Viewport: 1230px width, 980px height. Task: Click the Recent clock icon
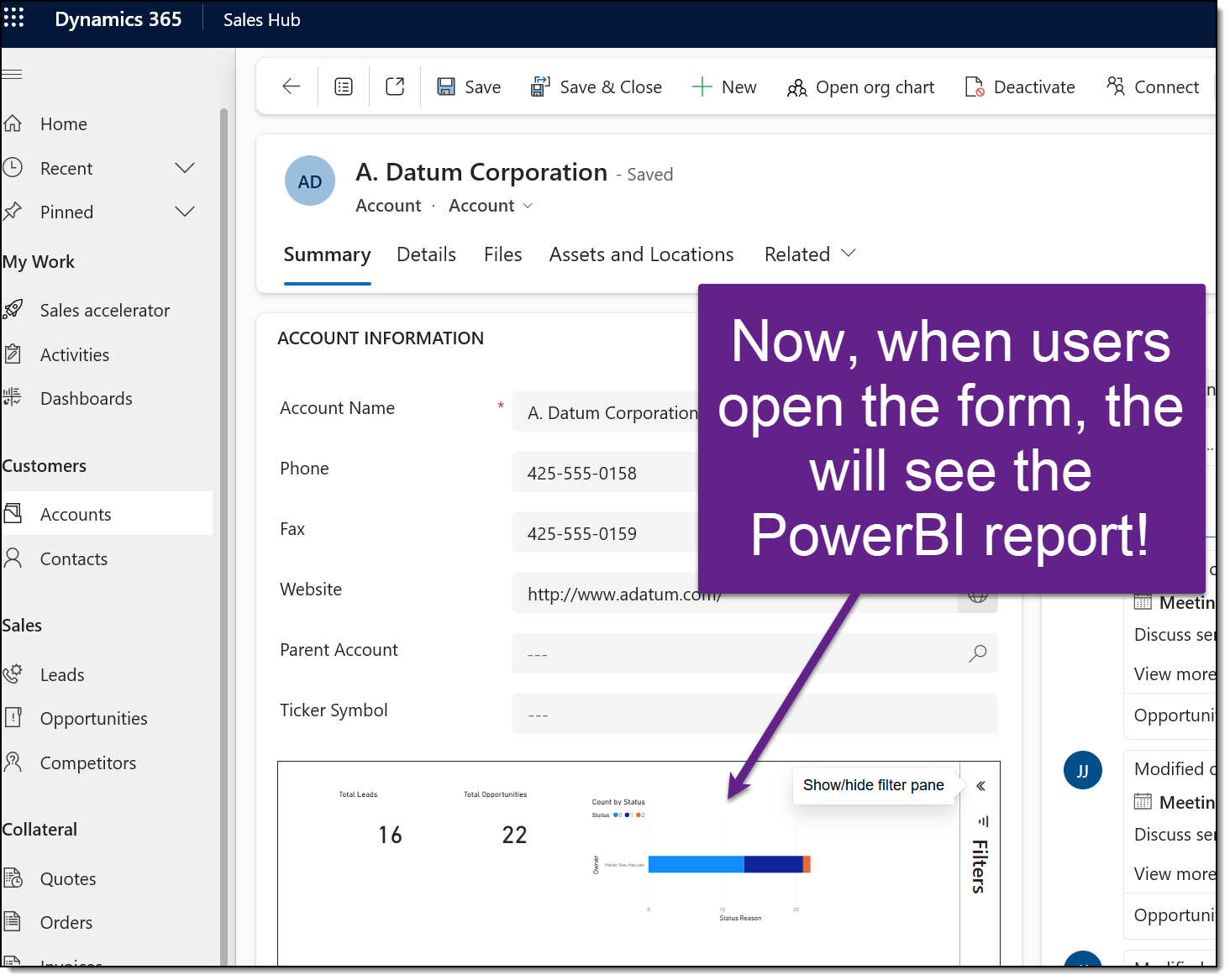(13, 167)
